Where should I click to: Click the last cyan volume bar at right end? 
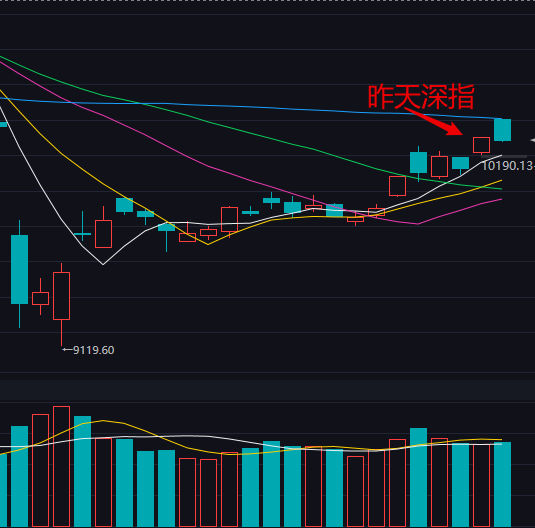tap(503, 484)
